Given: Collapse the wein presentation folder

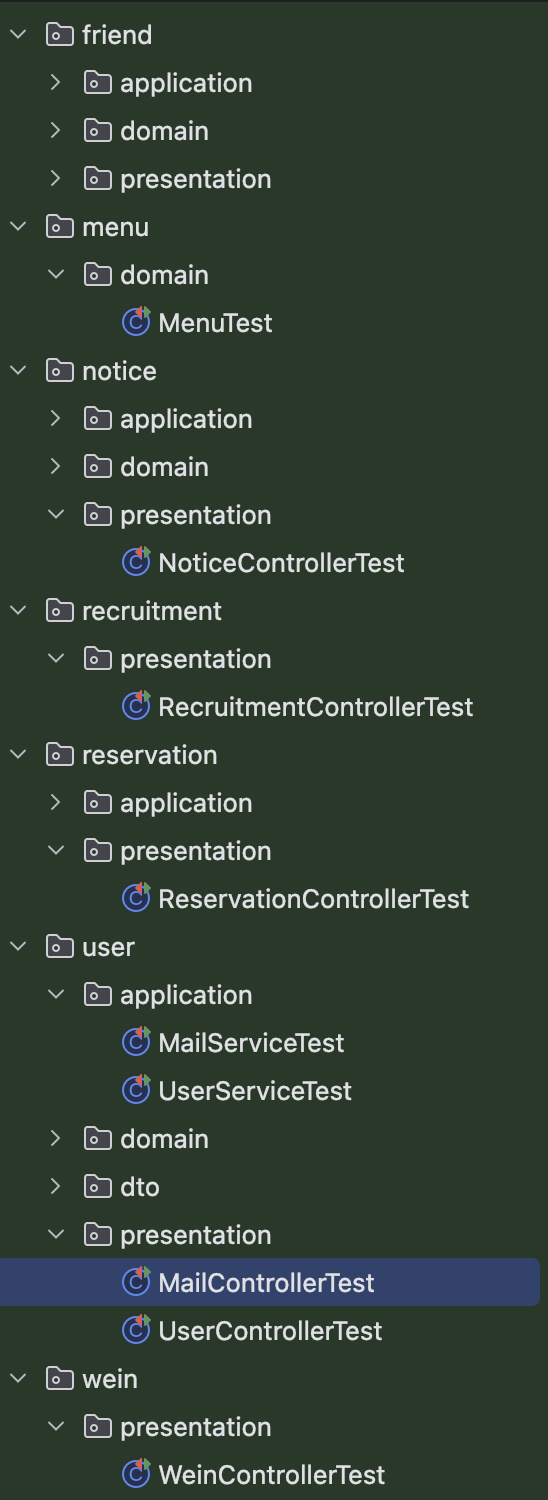Looking at the screenshot, I should tap(56, 1427).
